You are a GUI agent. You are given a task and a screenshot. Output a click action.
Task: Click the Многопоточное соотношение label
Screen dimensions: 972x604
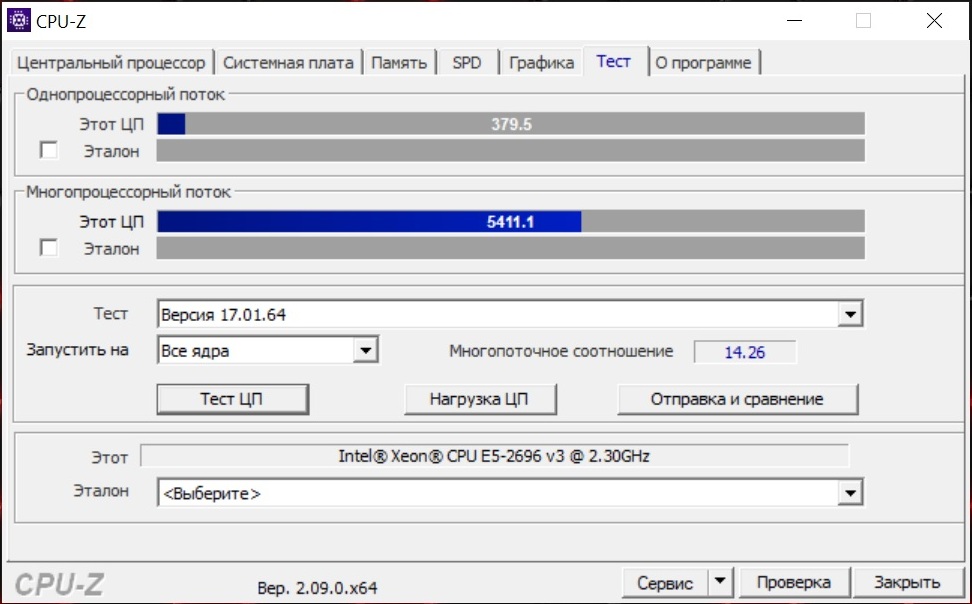(x=561, y=351)
